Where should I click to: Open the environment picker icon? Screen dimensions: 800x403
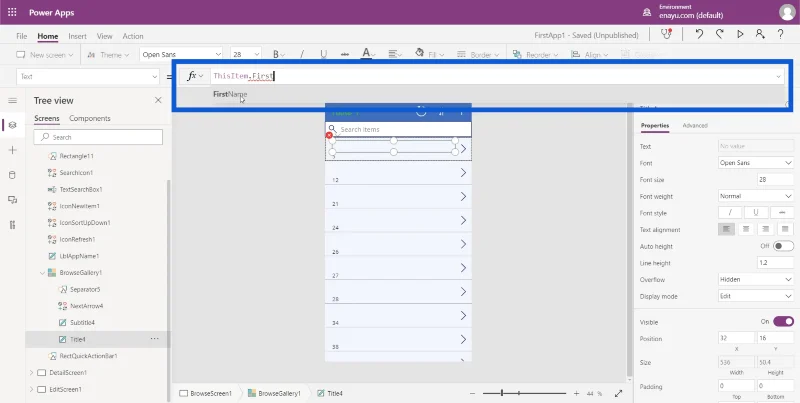(647, 12)
